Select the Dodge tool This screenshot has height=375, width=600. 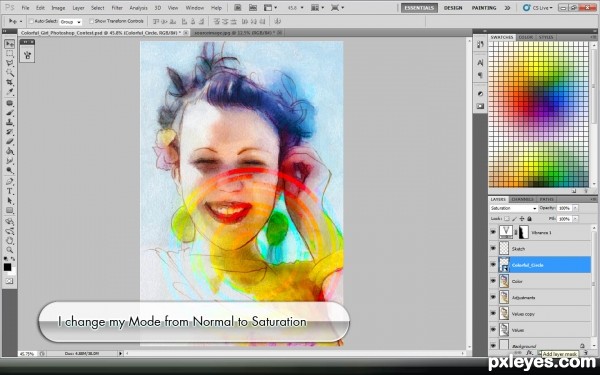click(x=10, y=170)
